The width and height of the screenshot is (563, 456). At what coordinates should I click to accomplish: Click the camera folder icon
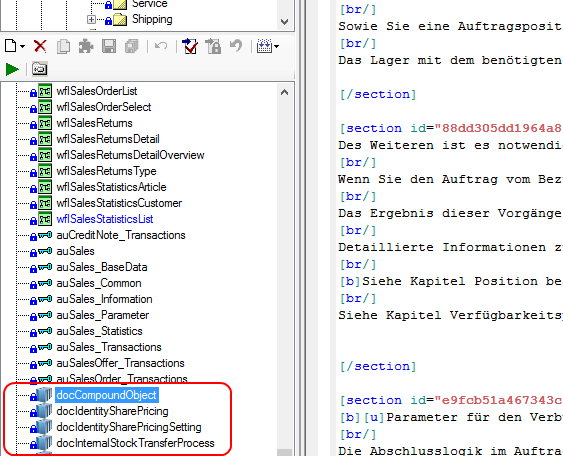point(39,69)
